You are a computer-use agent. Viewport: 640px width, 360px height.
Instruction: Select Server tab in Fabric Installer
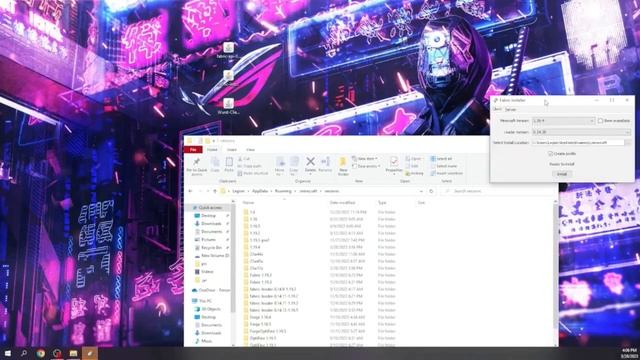click(510, 109)
